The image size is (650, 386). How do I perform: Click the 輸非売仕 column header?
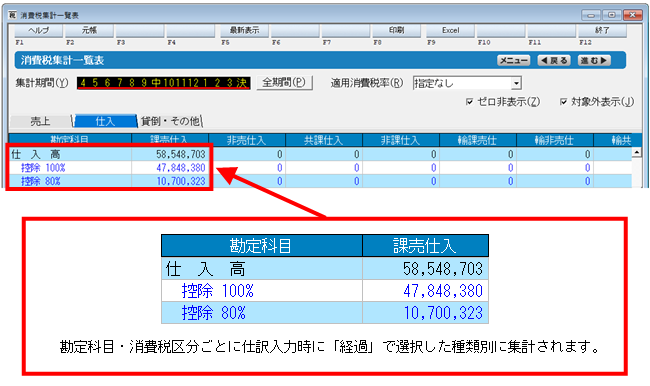(555, 140)
